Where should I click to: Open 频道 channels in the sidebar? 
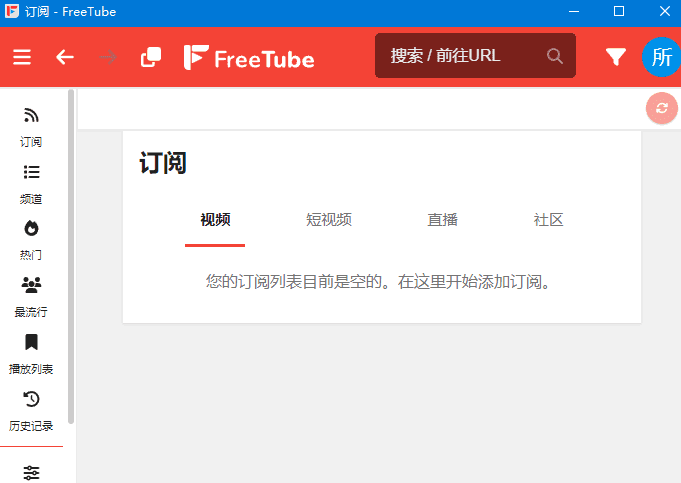(31, 184)
